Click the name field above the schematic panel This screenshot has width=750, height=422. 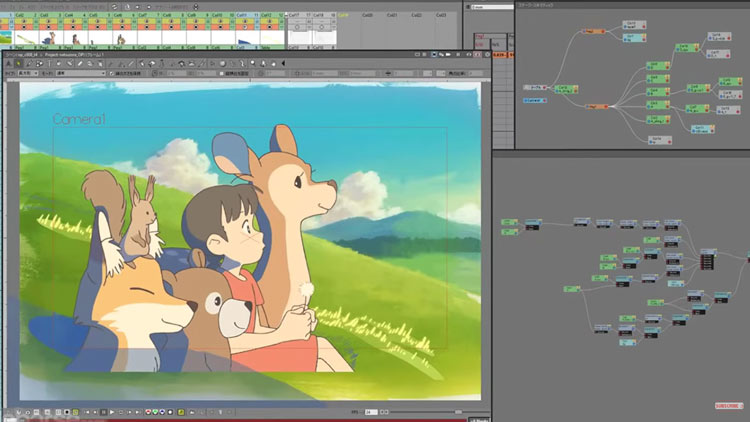[492, 7]
